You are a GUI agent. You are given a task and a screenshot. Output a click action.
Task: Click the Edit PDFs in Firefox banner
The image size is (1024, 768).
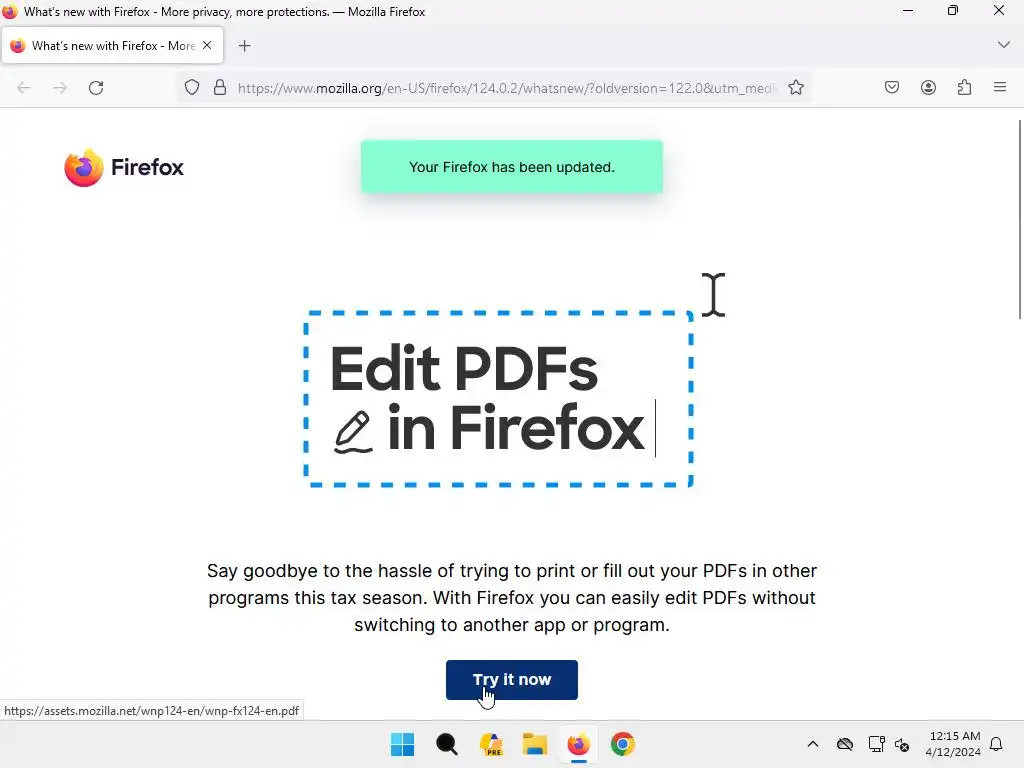tap(498, 399)
